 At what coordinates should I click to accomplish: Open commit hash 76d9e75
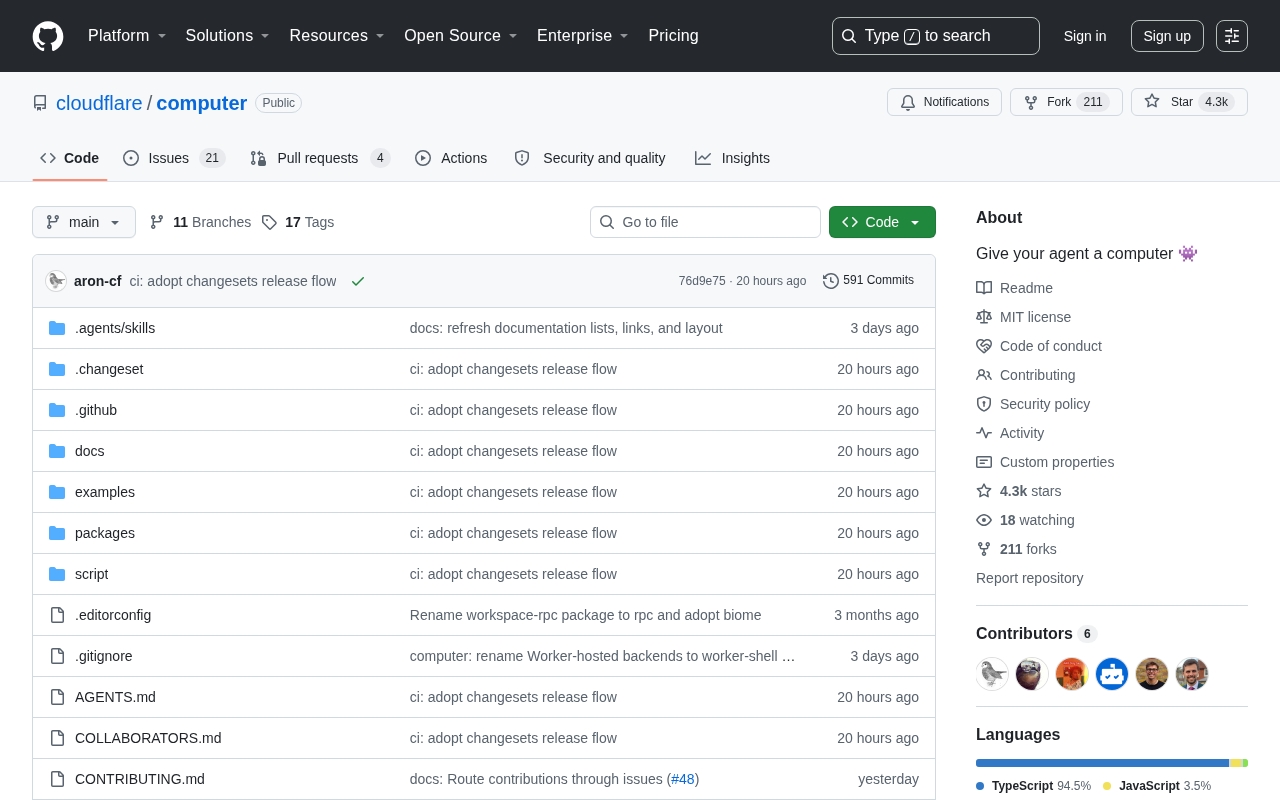coord(702,281)
